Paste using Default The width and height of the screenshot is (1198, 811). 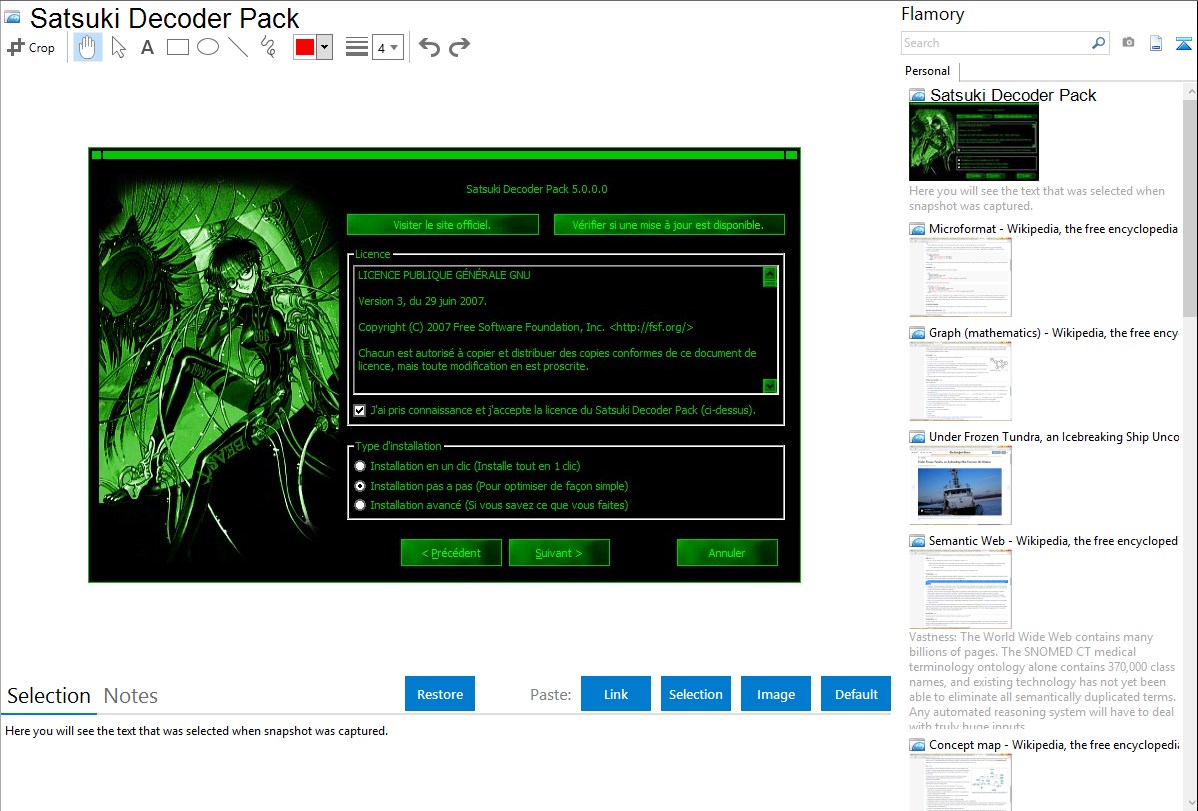856,694
